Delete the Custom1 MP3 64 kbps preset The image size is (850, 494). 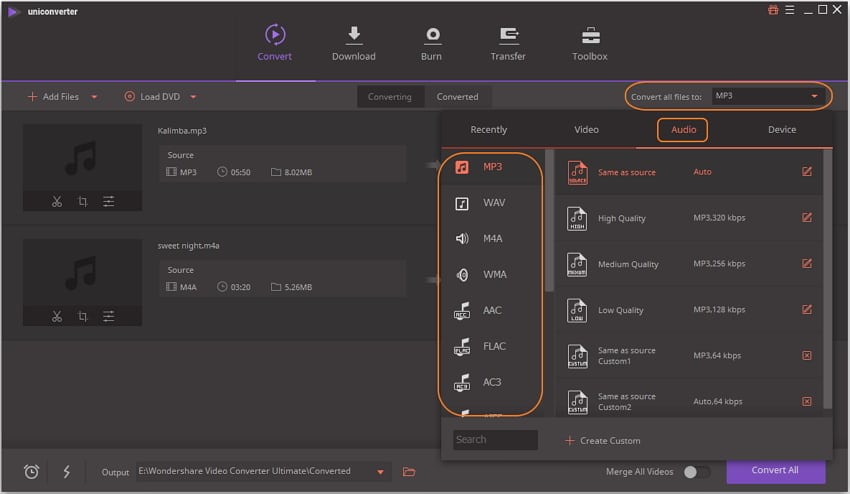[x=806, y=355]
